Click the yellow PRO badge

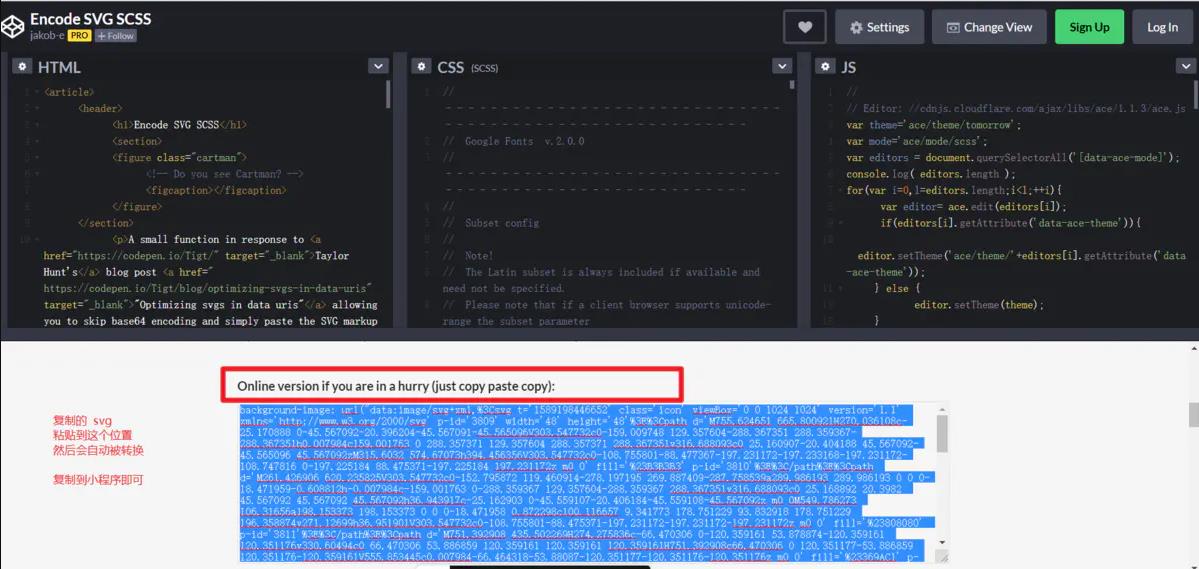(x=80, y=36)
